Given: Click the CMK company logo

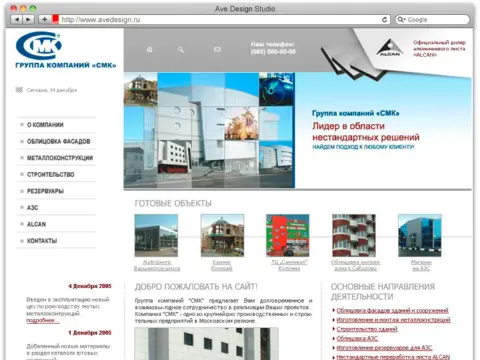Looking at the screenshot, I should 39,45.
